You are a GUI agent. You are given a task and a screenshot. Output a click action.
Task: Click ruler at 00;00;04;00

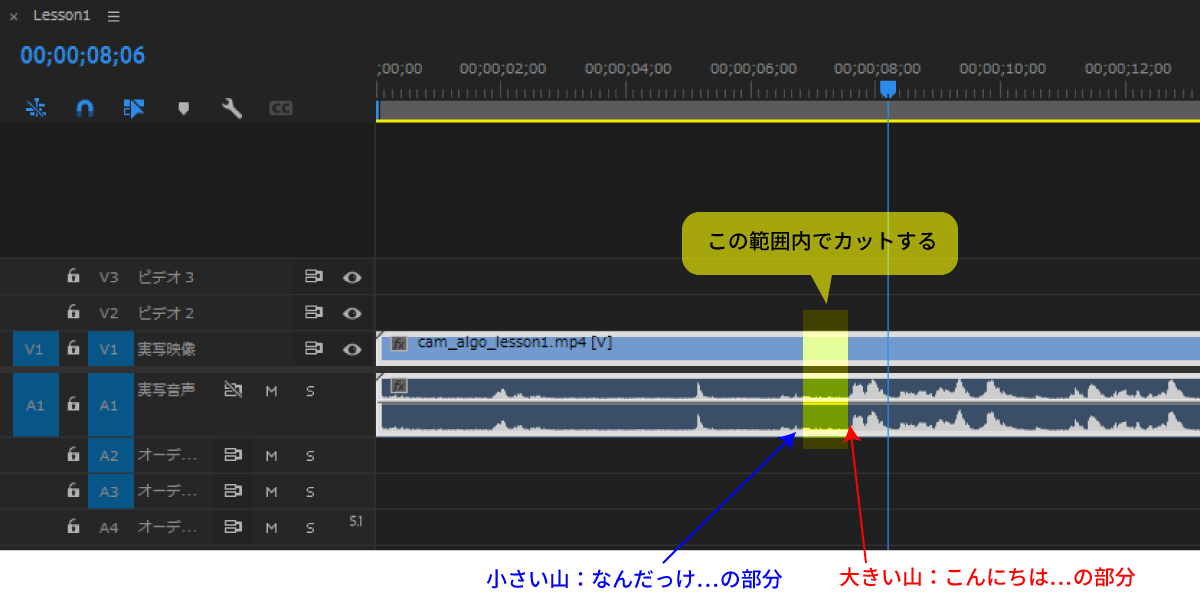628,69
